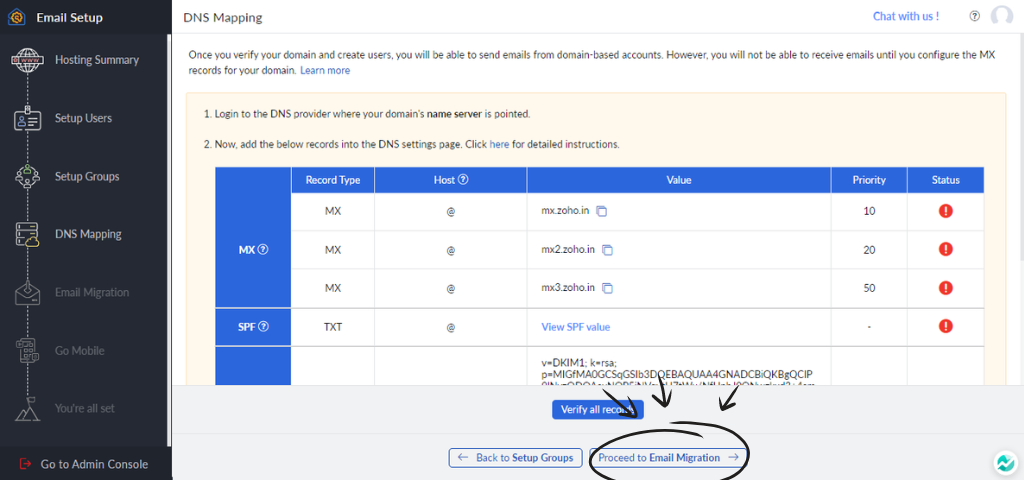Open the green chat widget icon

pos(1004,463)
